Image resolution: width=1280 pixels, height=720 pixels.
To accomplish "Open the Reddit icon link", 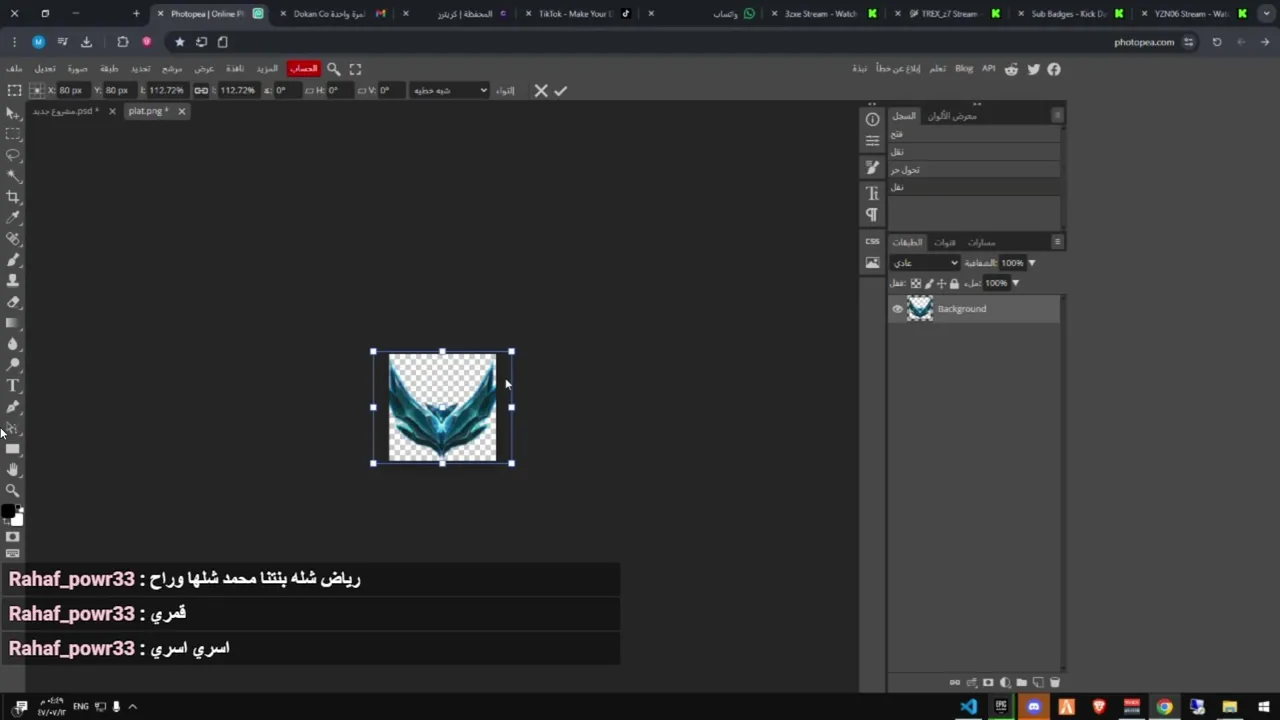I will [1011, 69].
